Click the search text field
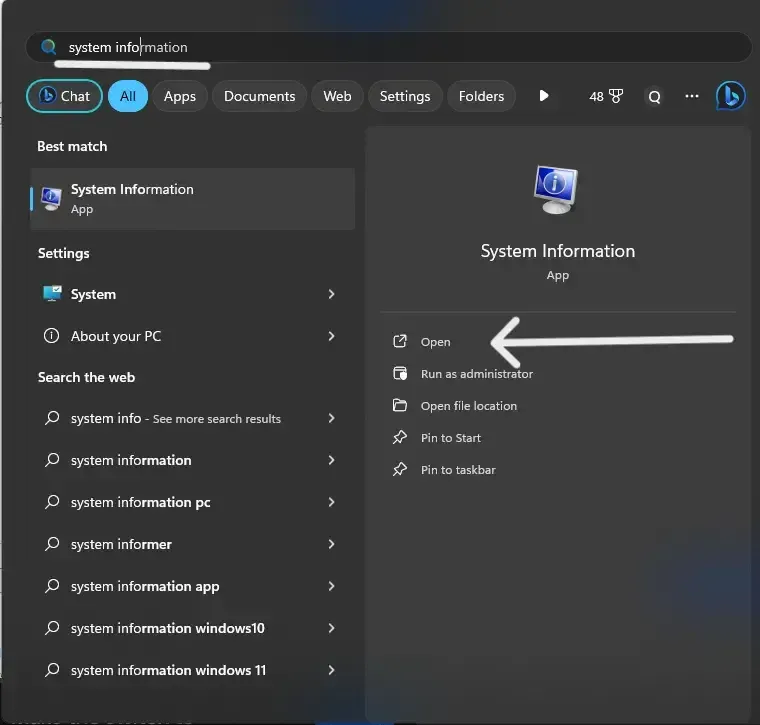 388,47
